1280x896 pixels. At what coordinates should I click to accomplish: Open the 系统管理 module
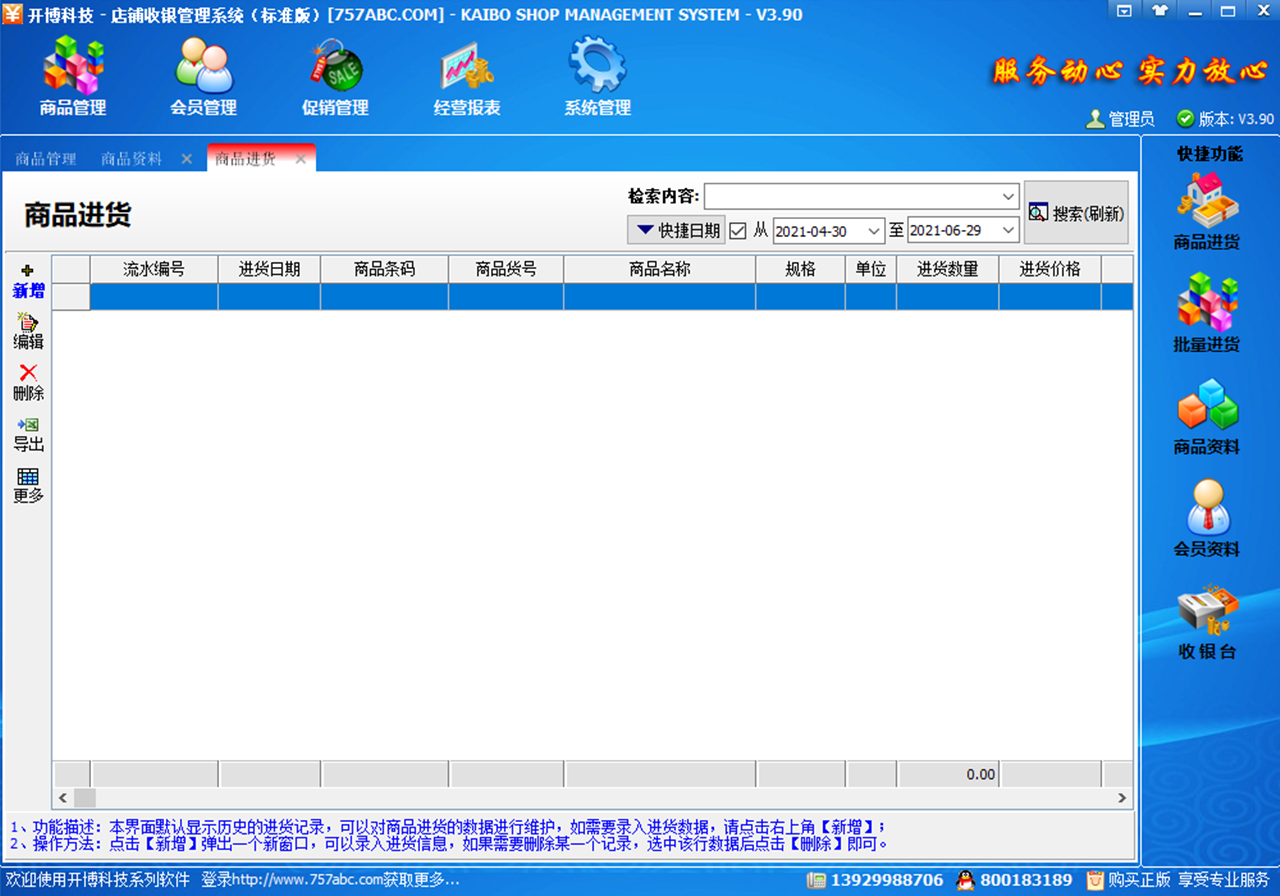(x=596, y=75)
